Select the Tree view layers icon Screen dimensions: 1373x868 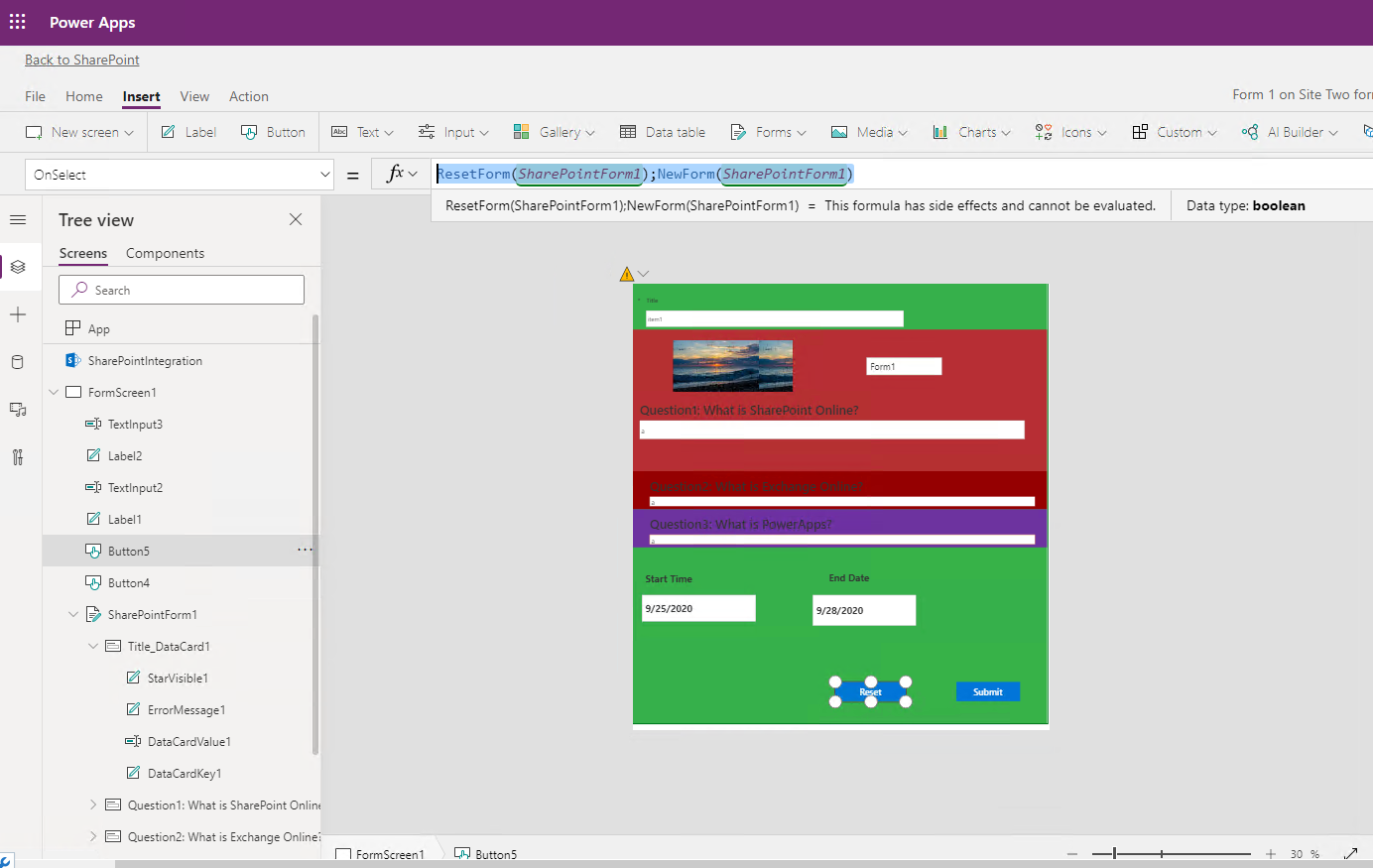[17, 266]
